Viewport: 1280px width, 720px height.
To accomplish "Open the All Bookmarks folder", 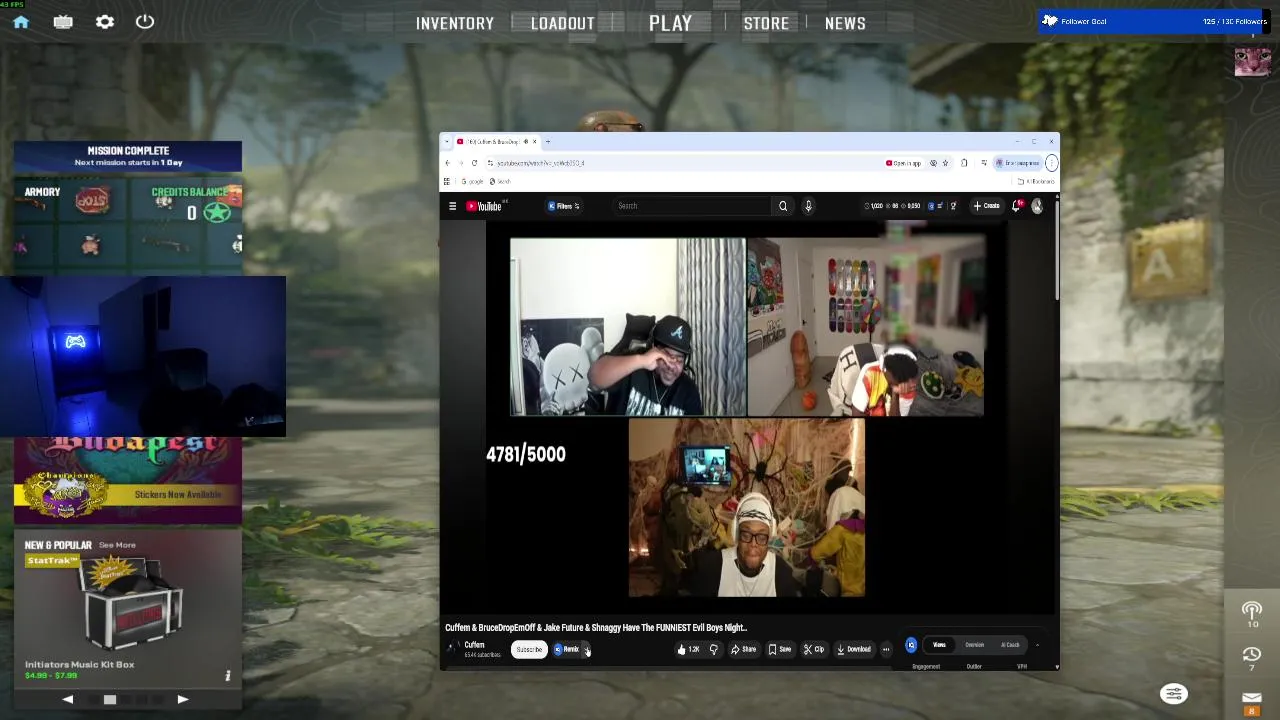I will point(1035,181).
